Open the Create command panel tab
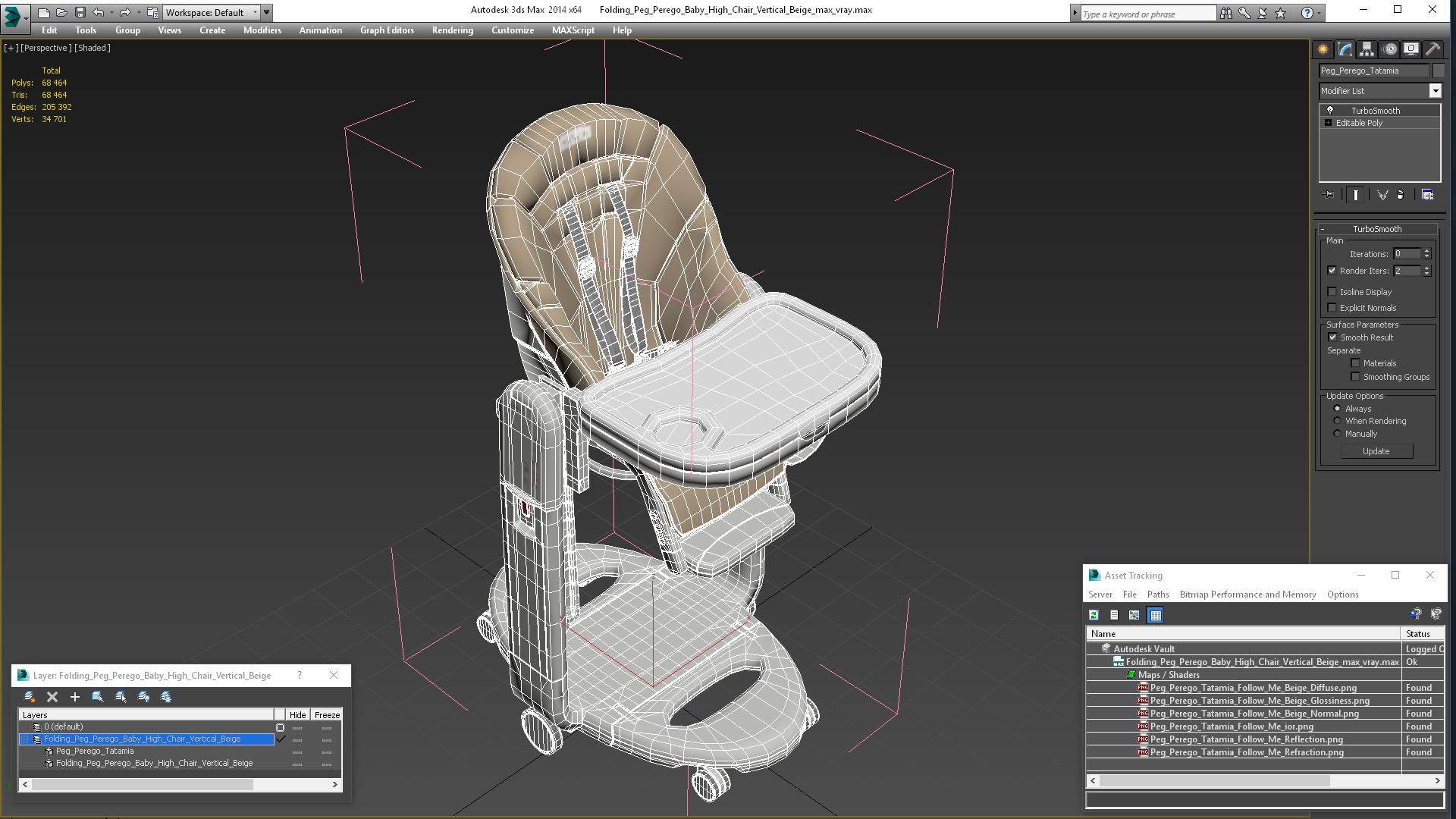 pyautogui.click(x=1323, y=49)
